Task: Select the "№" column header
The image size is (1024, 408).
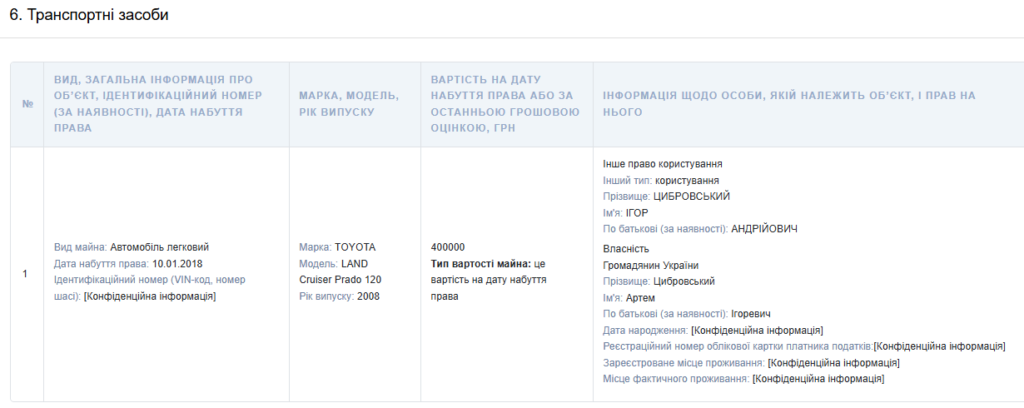Action: pos(26,104)
